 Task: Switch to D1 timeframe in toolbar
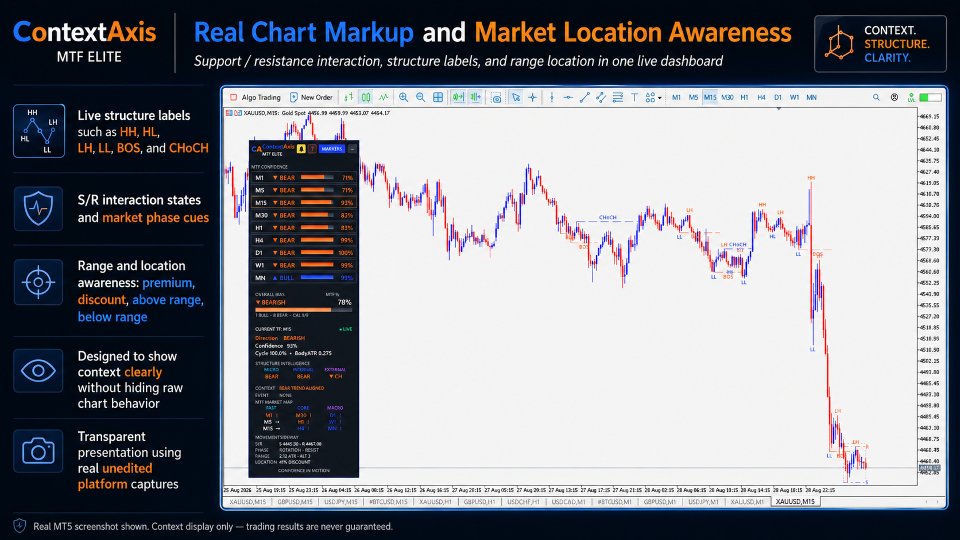point(778,97)
